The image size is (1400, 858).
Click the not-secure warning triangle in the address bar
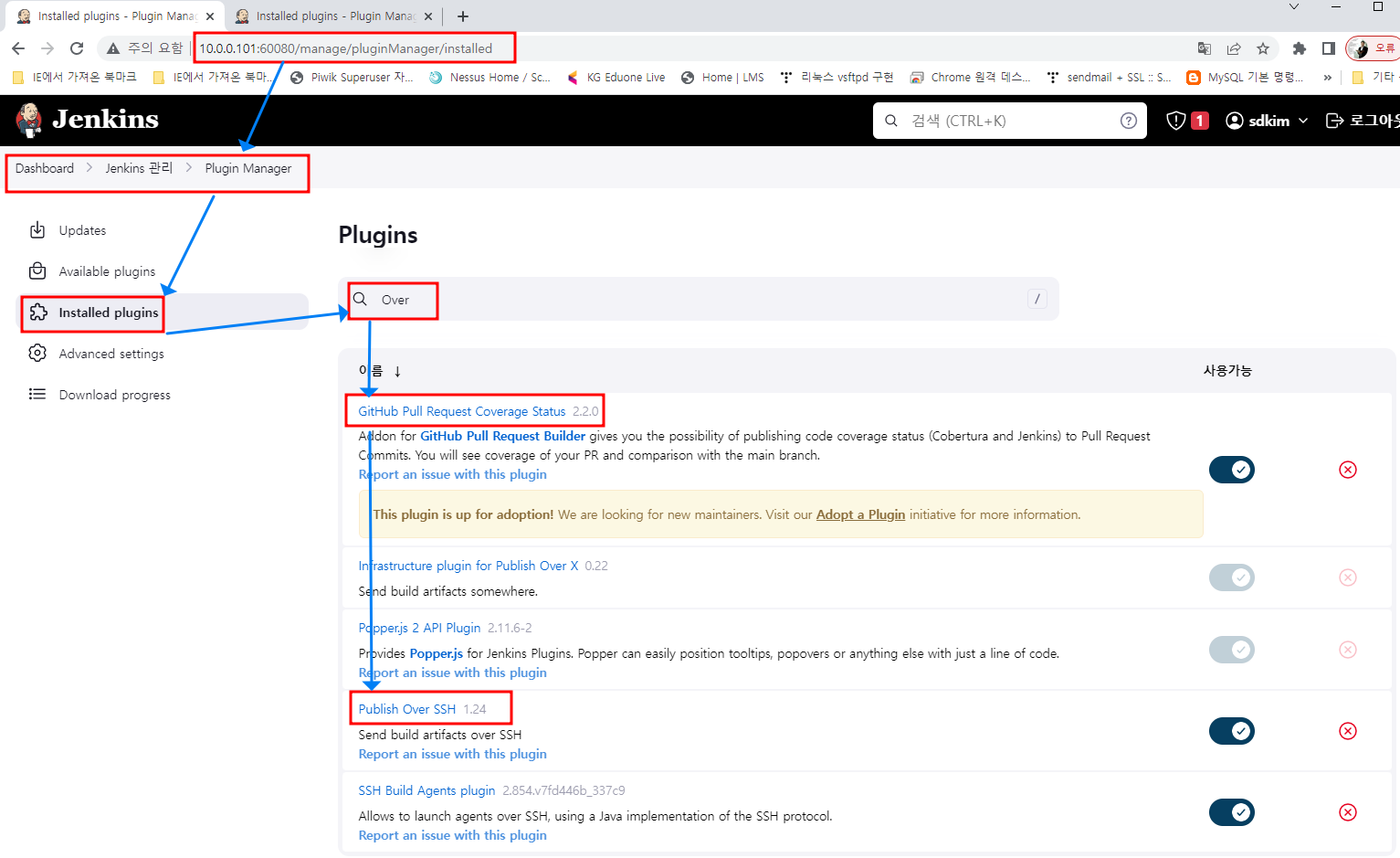113,48
